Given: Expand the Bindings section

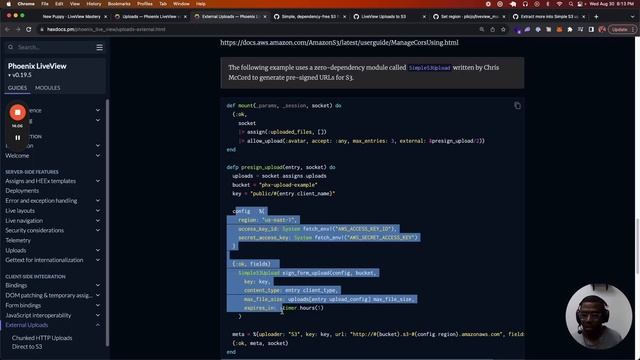Looking at the screenshot, I should pos(98,285).
